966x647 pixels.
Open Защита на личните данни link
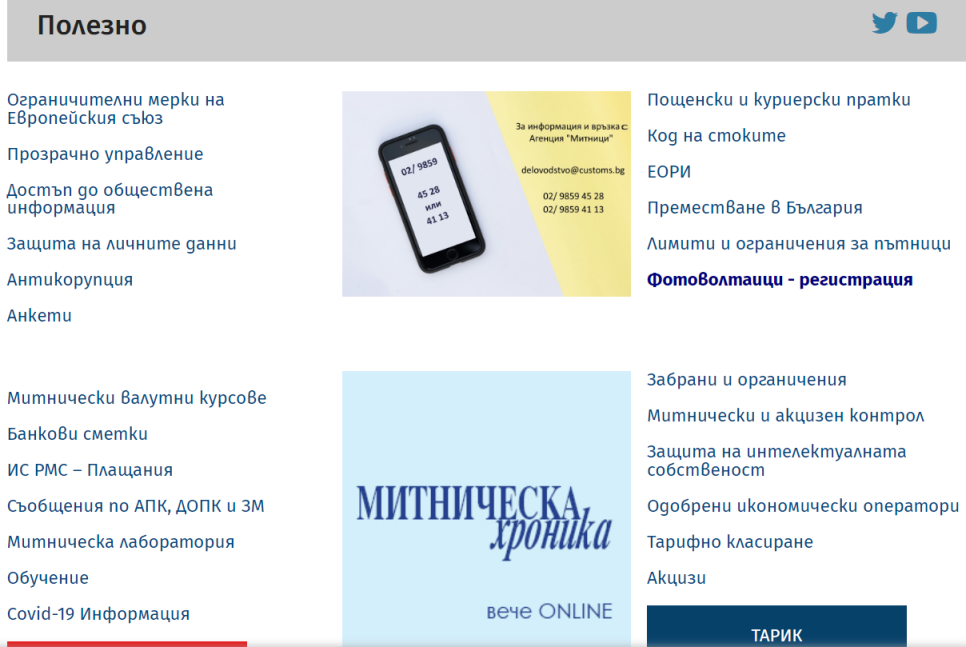[x=122, y=244]
